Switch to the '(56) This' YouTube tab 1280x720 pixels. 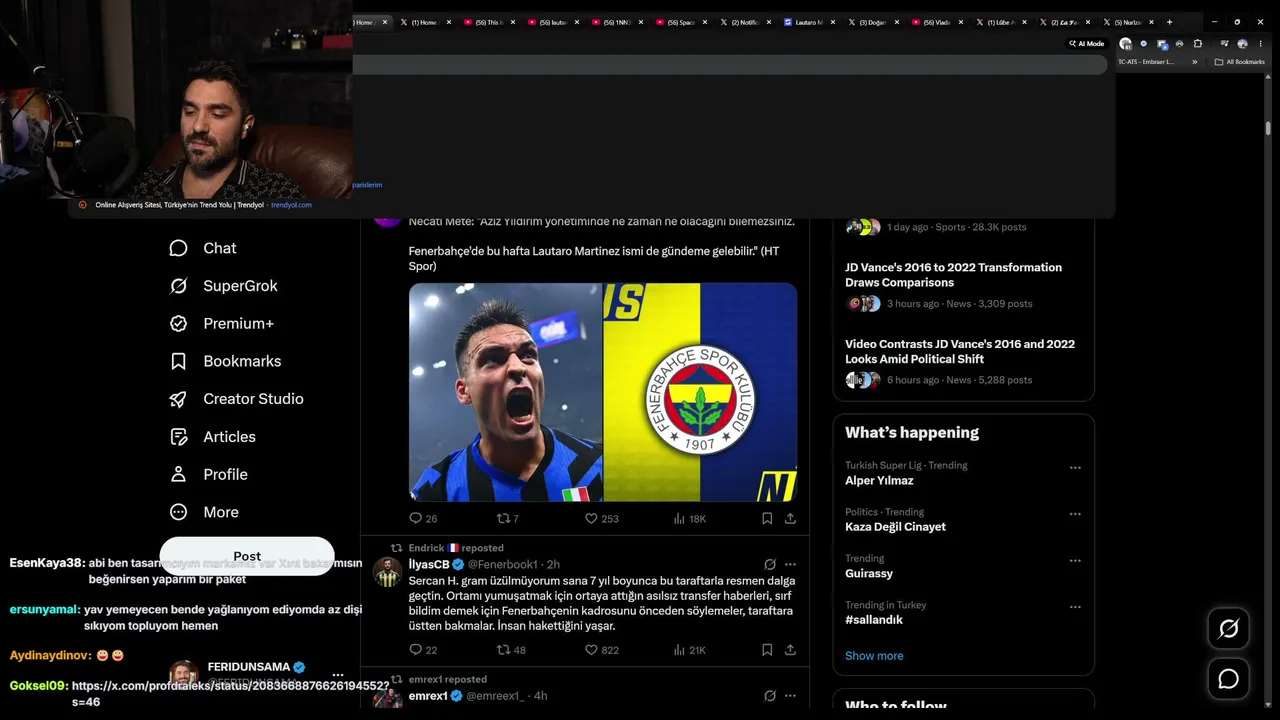coord(489,22)
